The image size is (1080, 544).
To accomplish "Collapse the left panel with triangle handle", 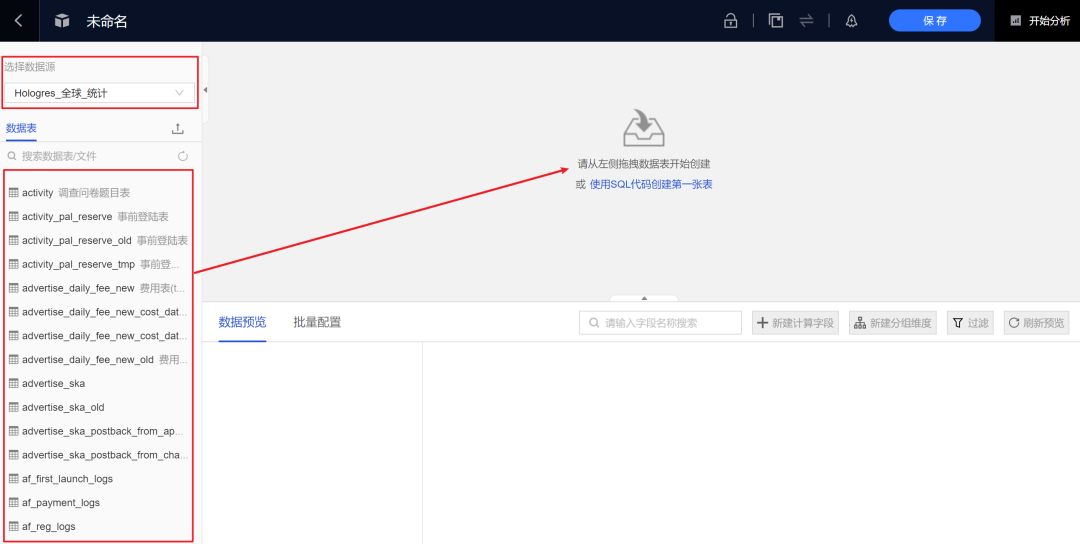I will [x=205, y=90].
